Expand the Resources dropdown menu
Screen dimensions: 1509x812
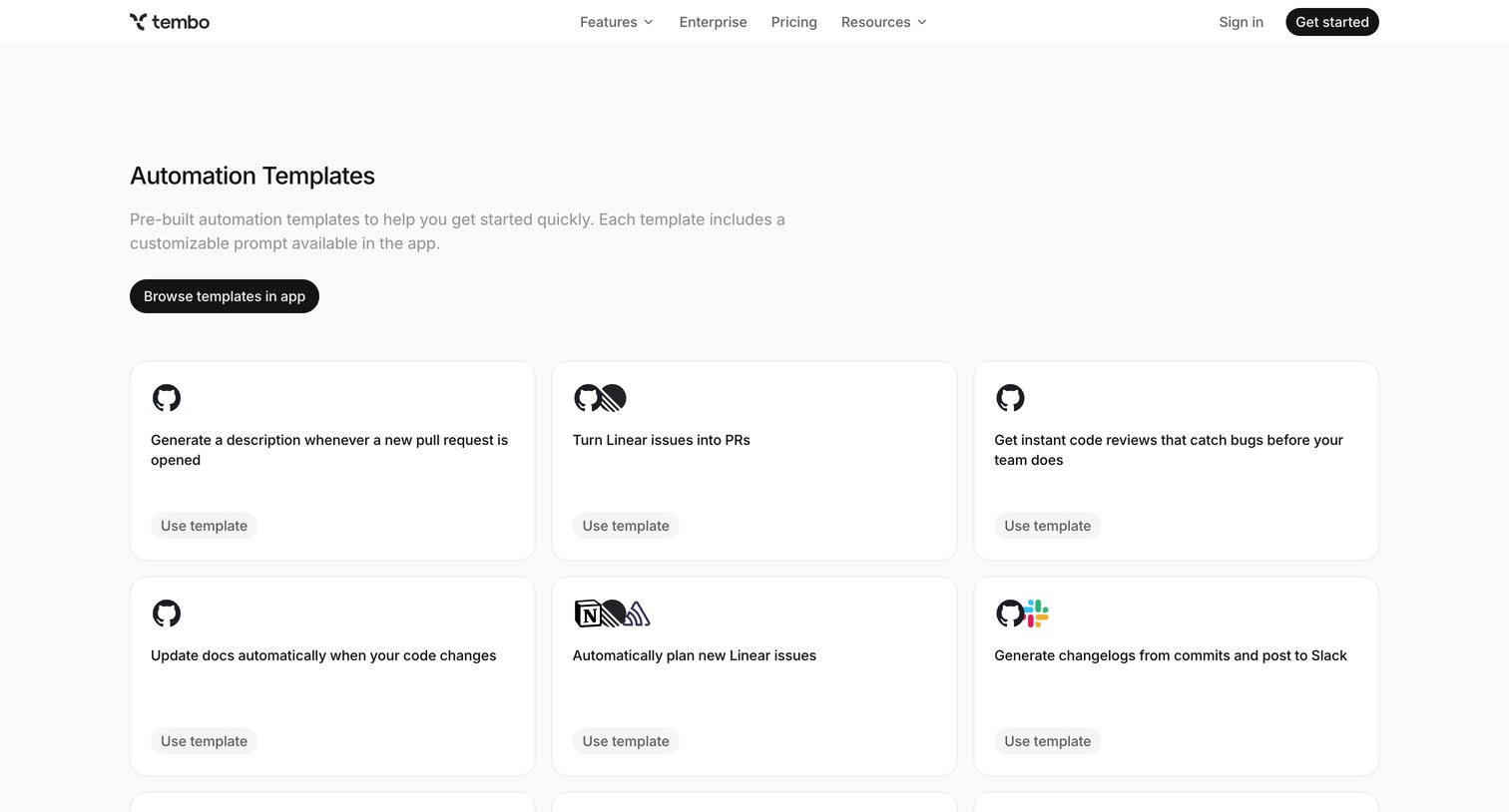click(x=884, y=22)
